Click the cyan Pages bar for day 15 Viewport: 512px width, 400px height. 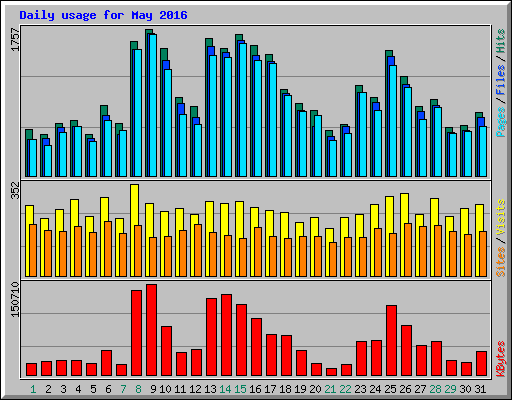(243, 110)
